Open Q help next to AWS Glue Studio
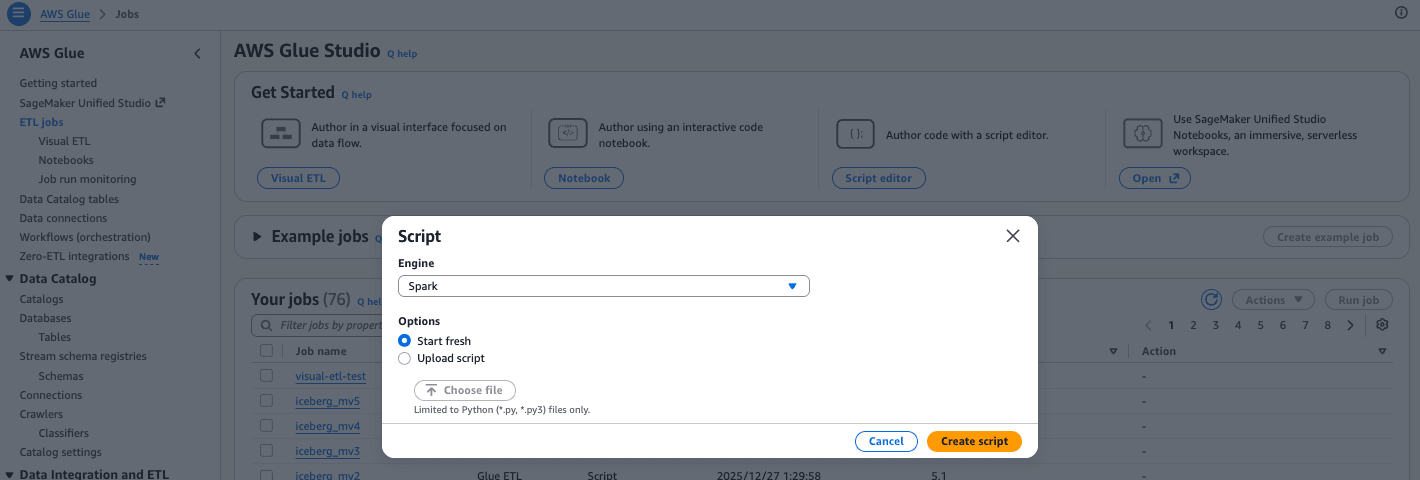 402,53
